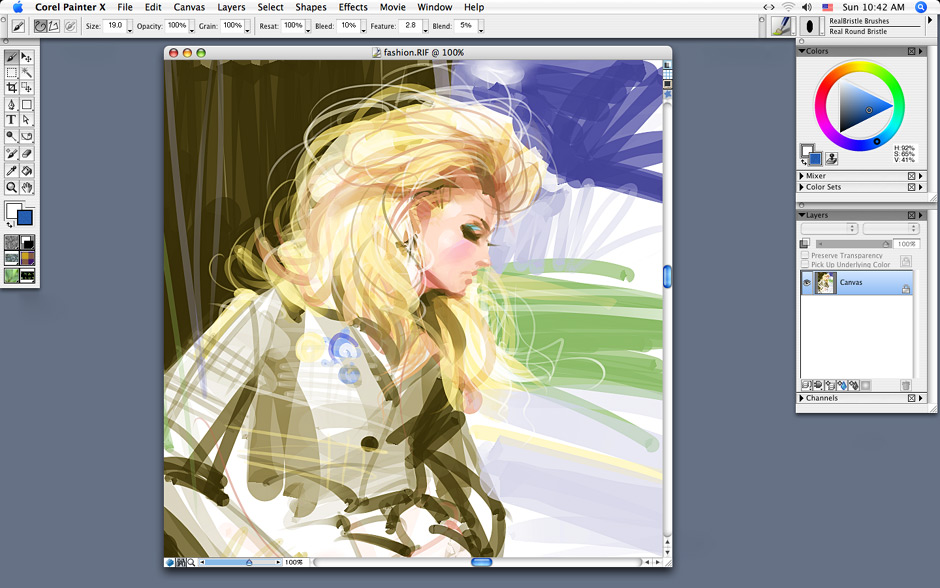Collapse the Layers palette
The image size is (940, 588).
802,215
